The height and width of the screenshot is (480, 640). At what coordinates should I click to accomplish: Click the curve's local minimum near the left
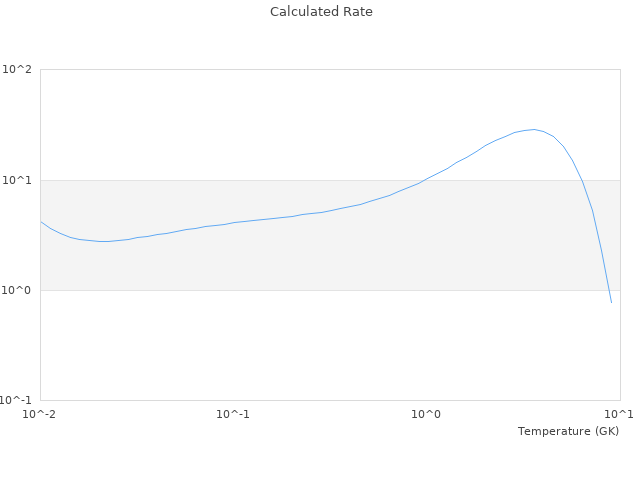point(103,241)
